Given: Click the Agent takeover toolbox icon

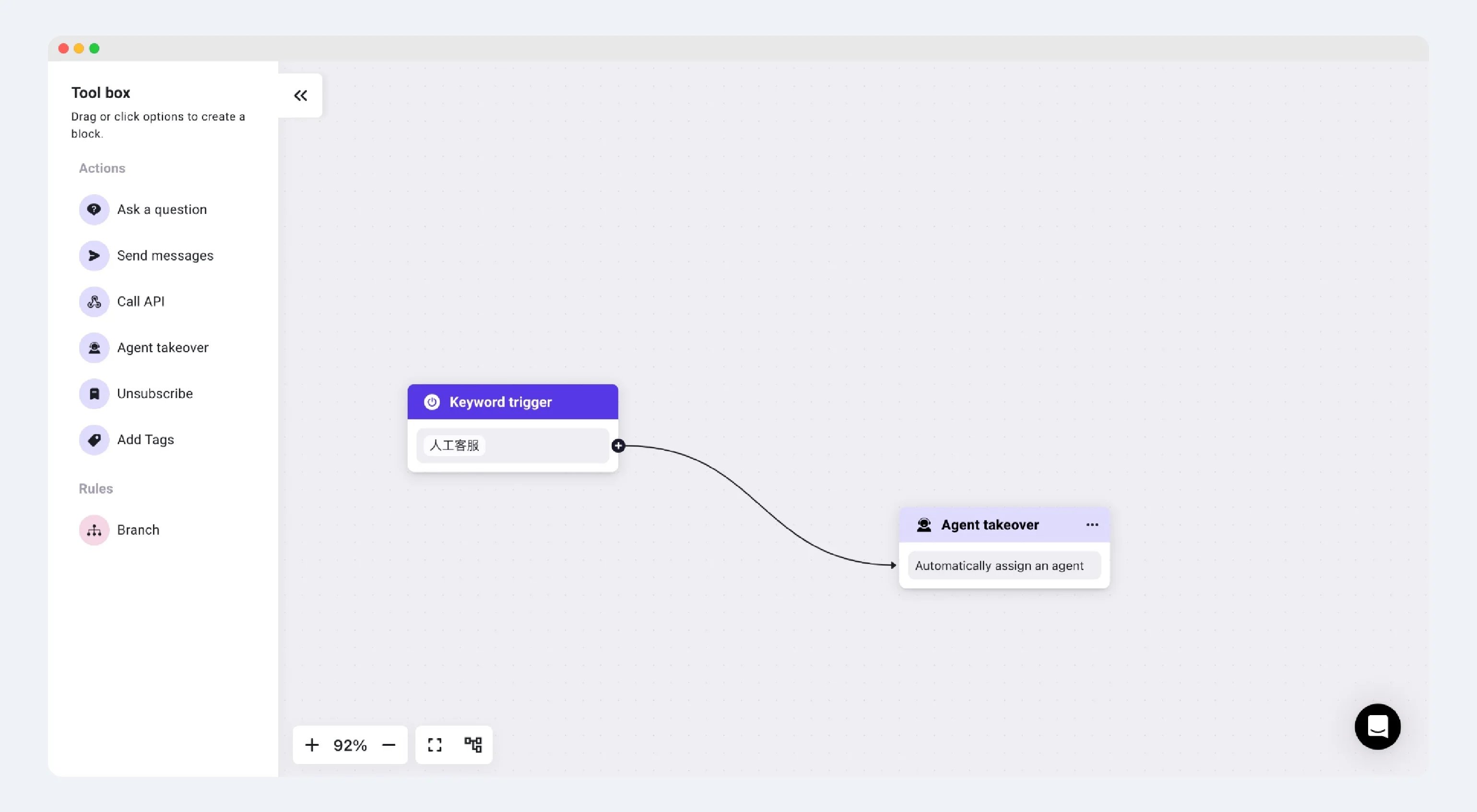Looking at the screenshot, I should [94, 348].
